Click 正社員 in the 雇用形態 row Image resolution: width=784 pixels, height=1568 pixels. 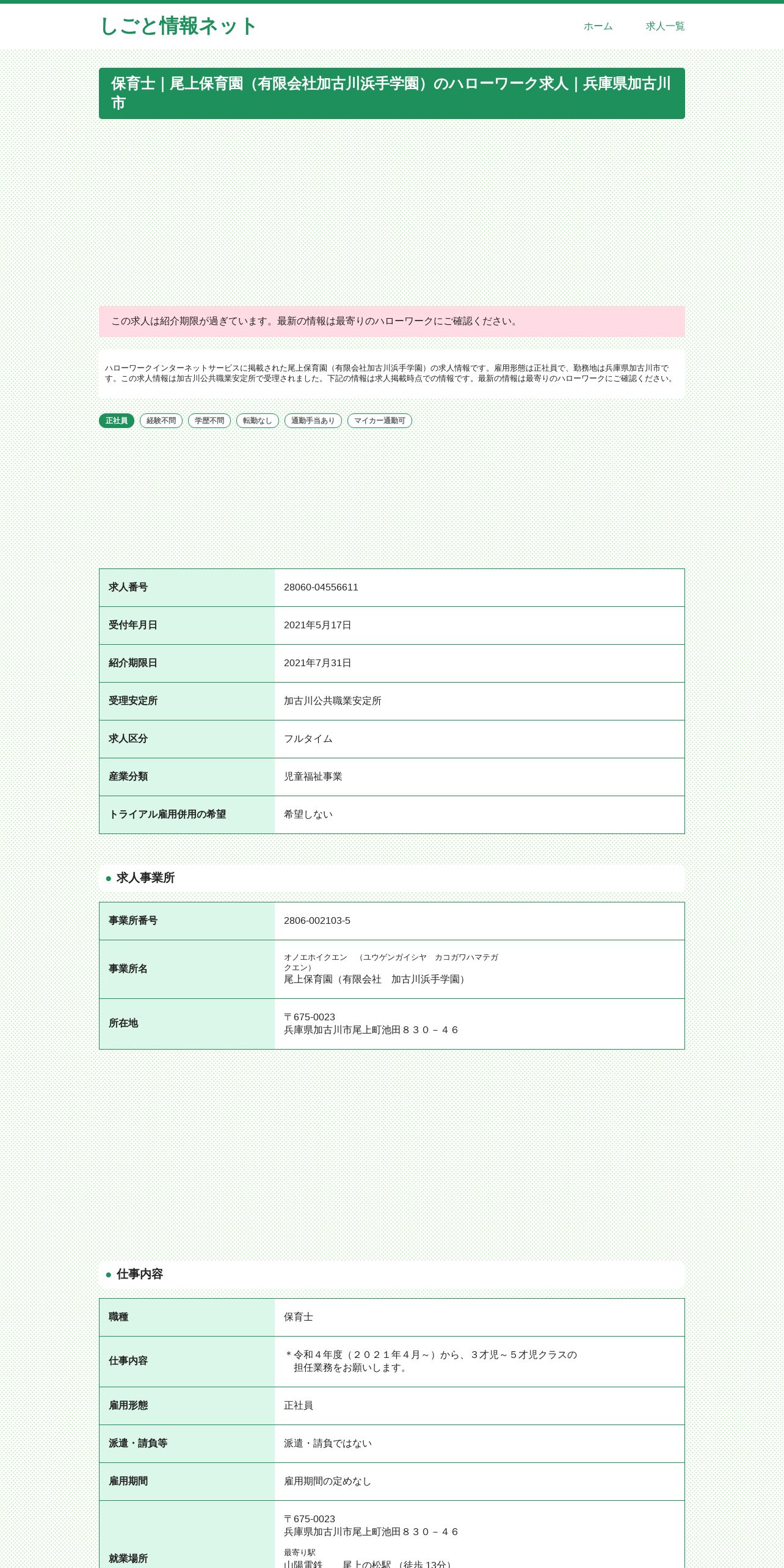tap(299, 1406)
